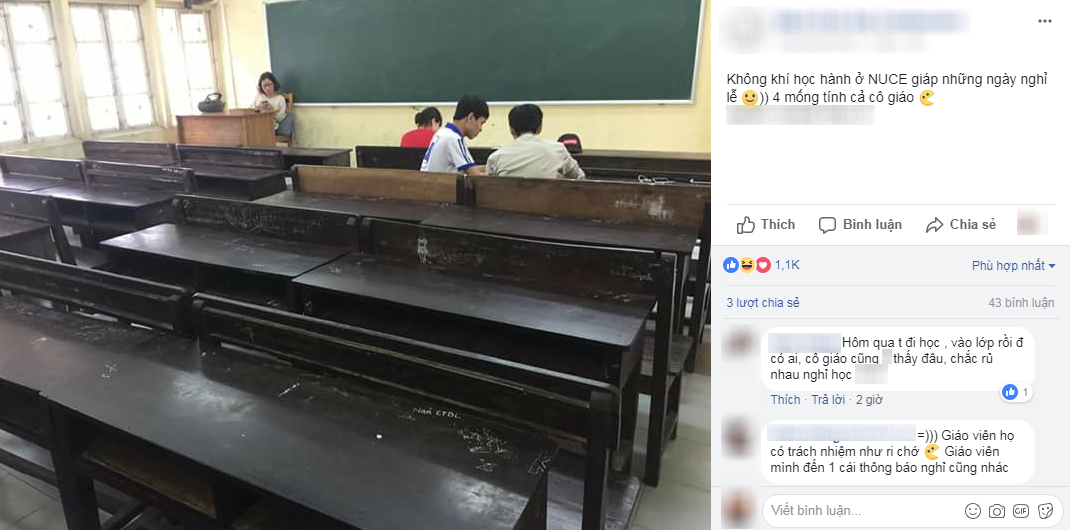The image size is (1070, 530).
Task: Open the 3 lượt chia sẻ link
Action: pos(762,303)
